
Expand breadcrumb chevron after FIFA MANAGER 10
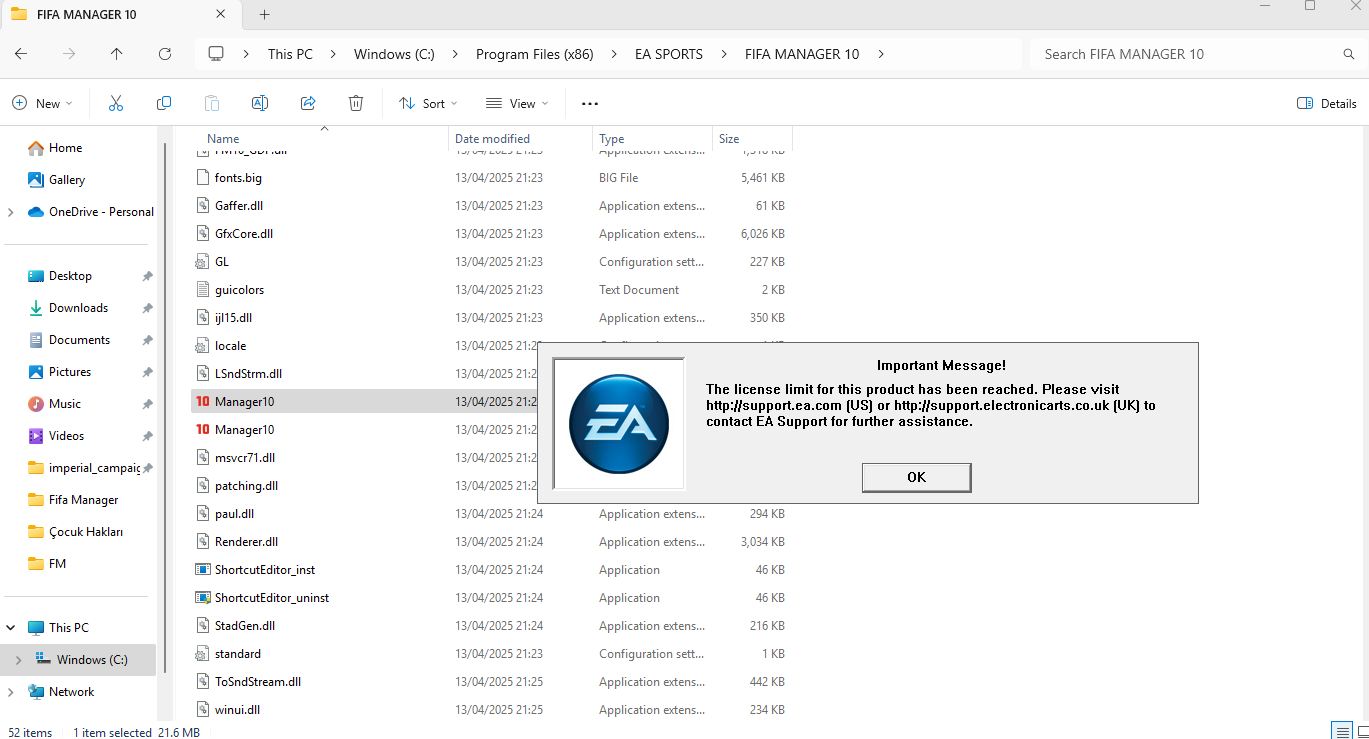click(x=881, y=54)
